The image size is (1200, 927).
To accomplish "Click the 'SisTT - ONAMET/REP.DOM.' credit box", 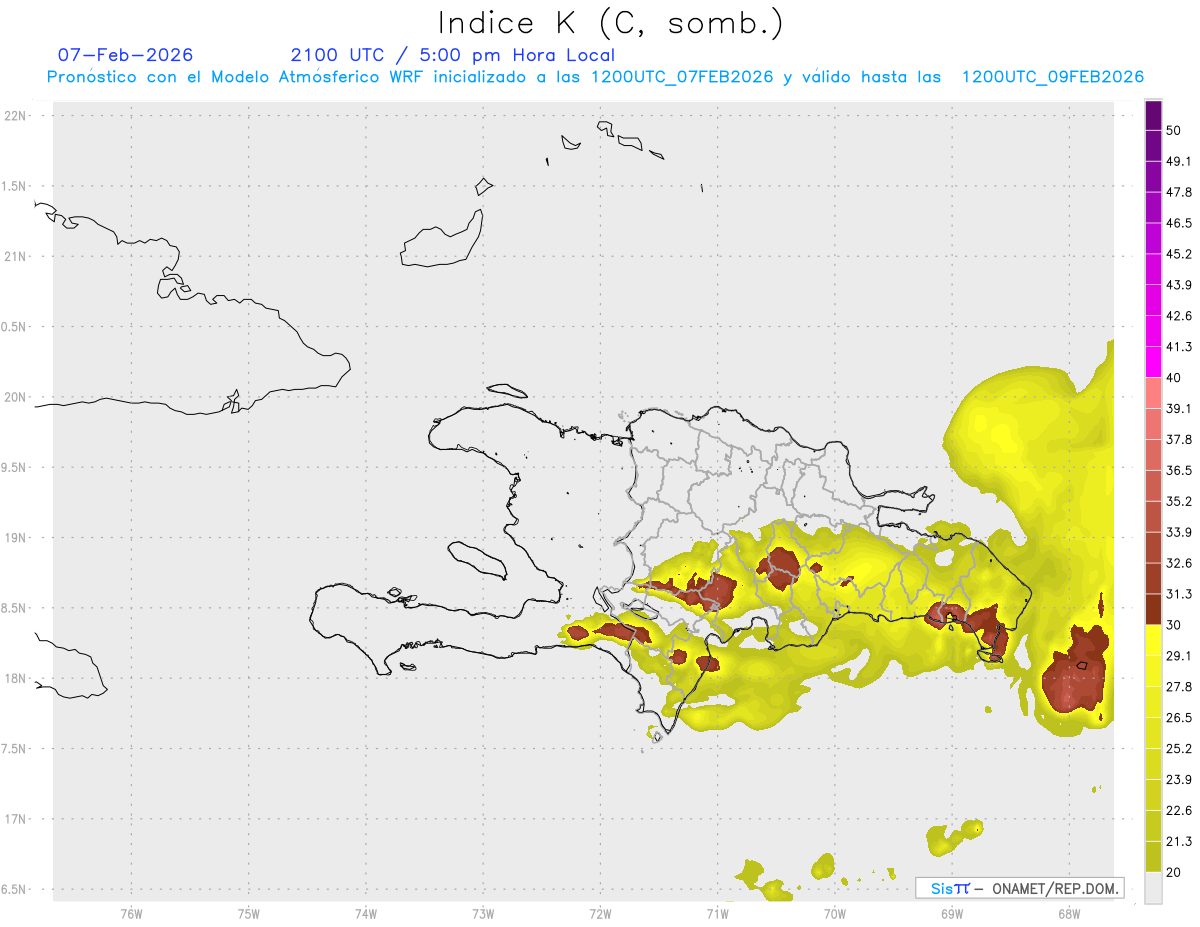I will click(x=1019, y=888).
